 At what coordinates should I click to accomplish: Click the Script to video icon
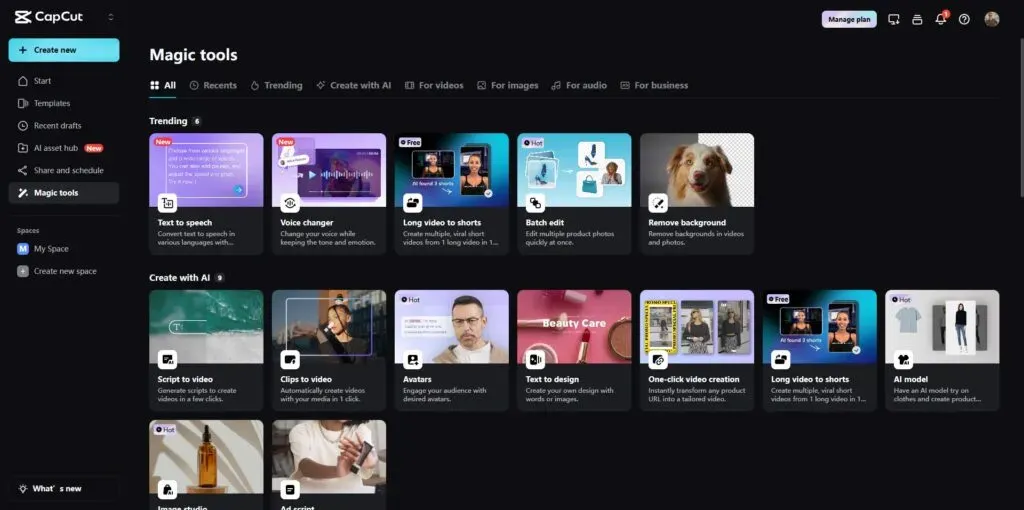pos(167,360)
